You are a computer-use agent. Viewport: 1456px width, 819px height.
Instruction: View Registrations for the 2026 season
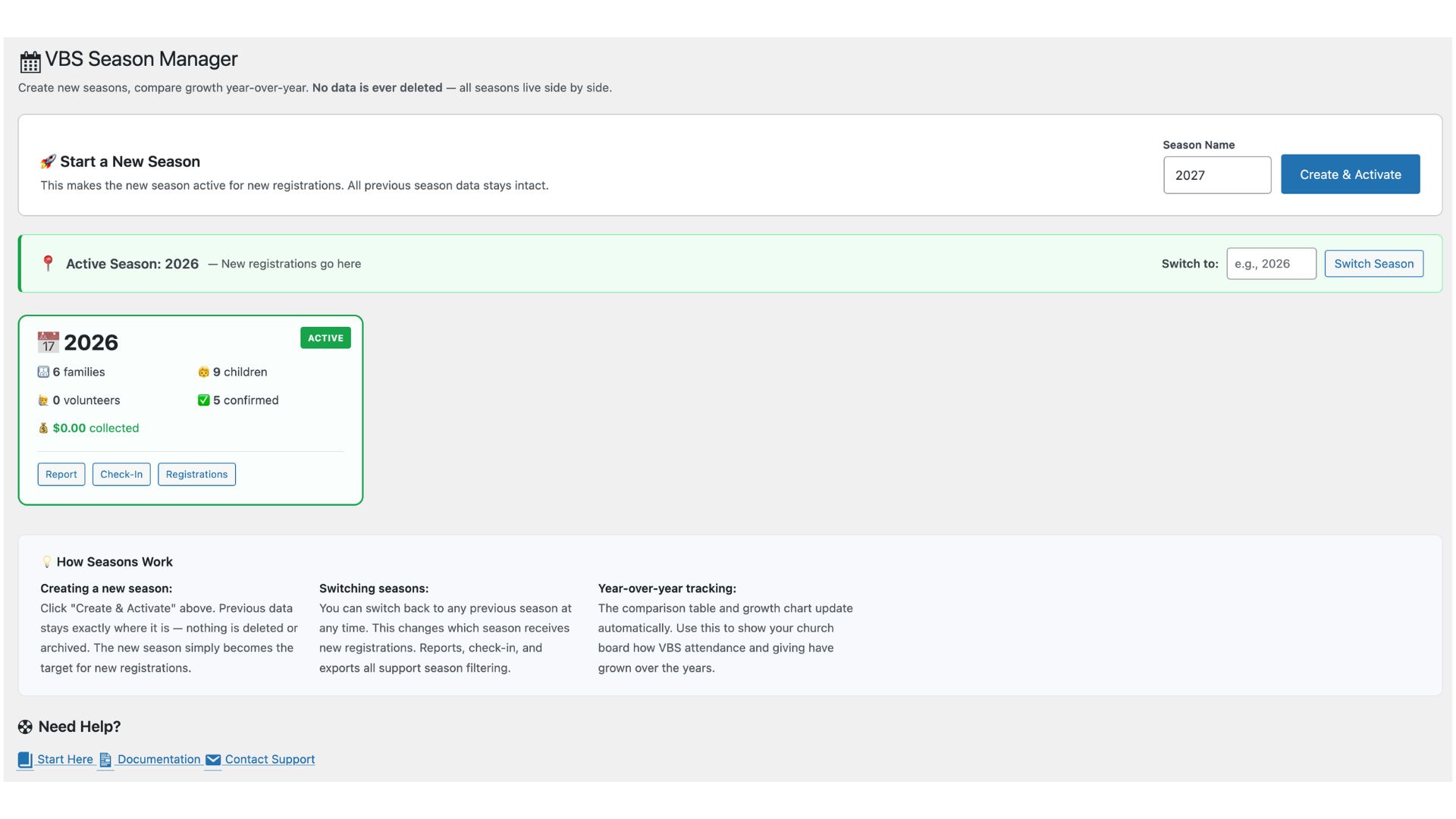tap(196, 474)
